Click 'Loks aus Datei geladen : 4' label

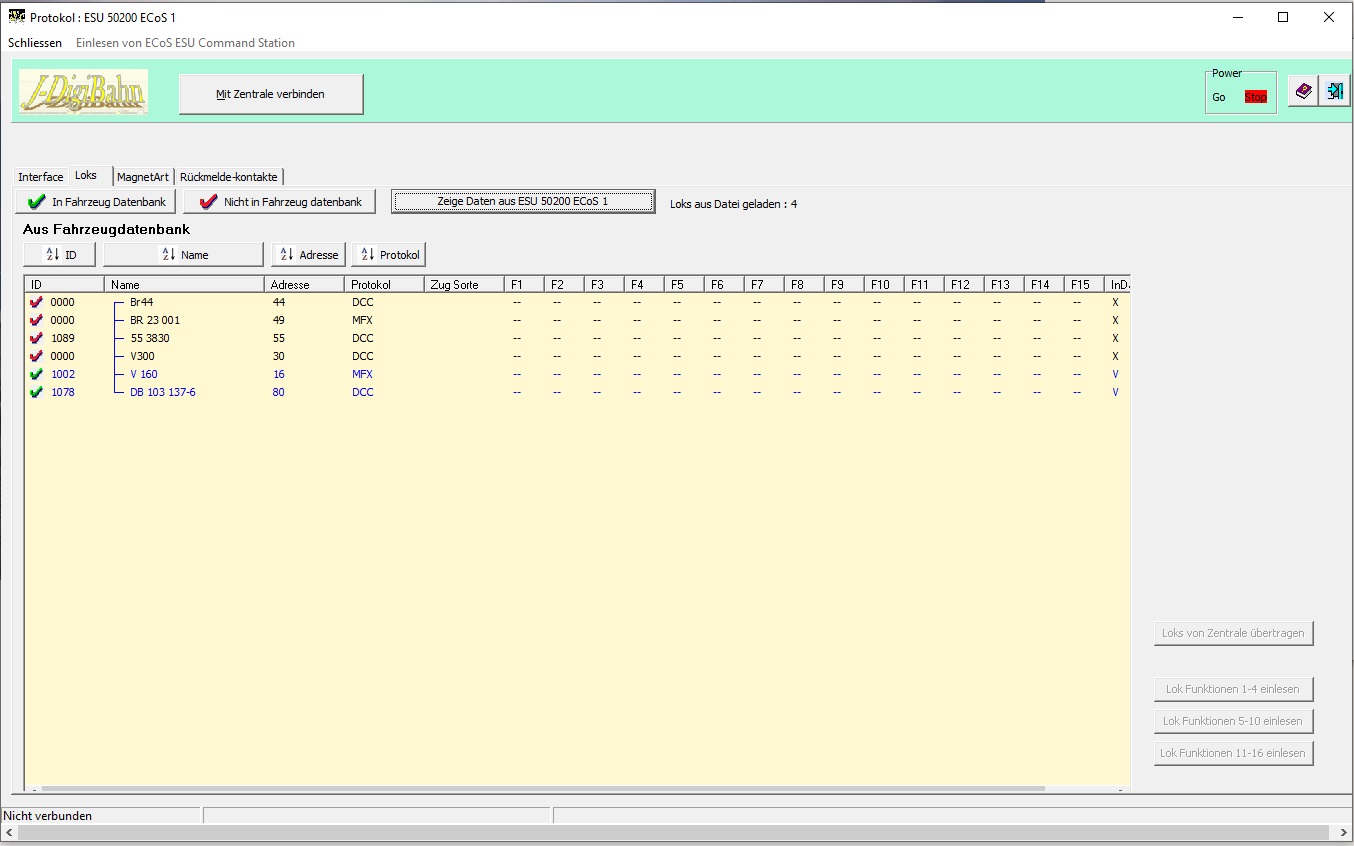click(x=733, y=204)
